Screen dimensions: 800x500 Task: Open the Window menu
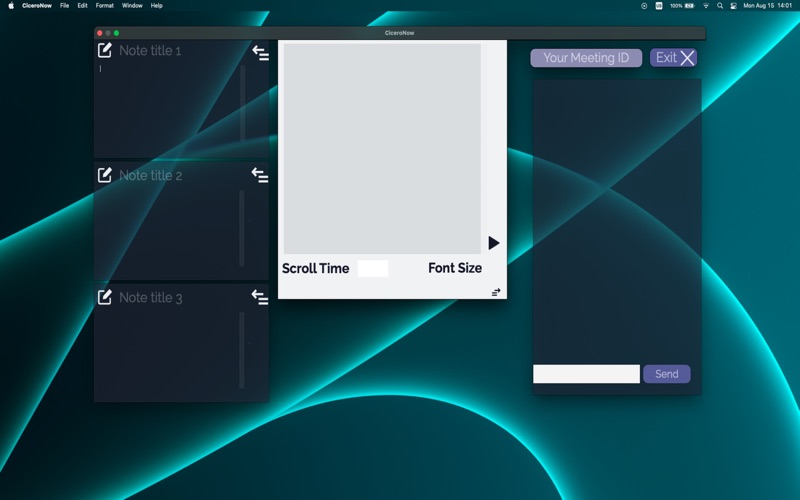(132, 6)
